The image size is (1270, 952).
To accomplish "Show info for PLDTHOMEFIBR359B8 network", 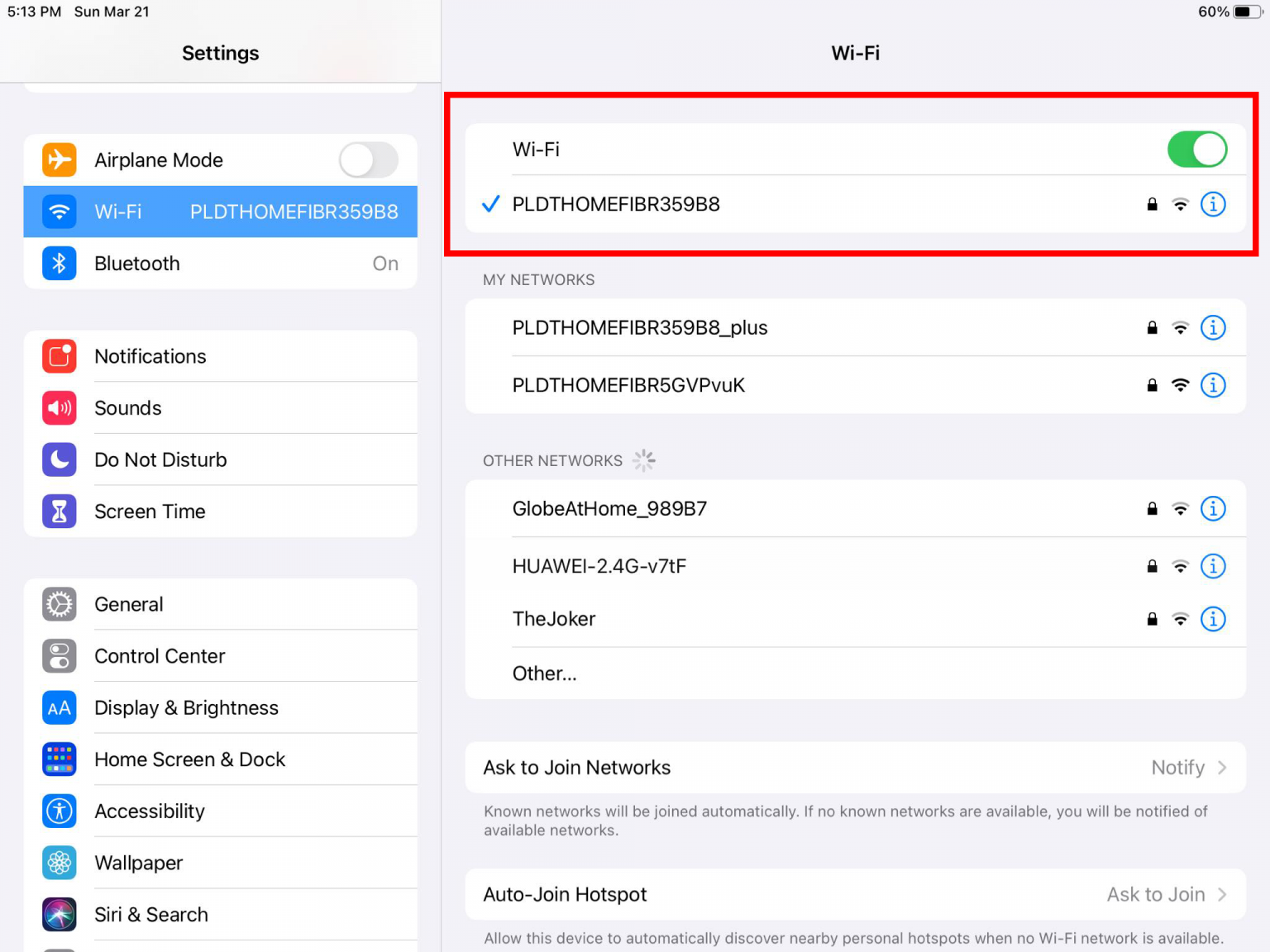I will [1213, 204].
